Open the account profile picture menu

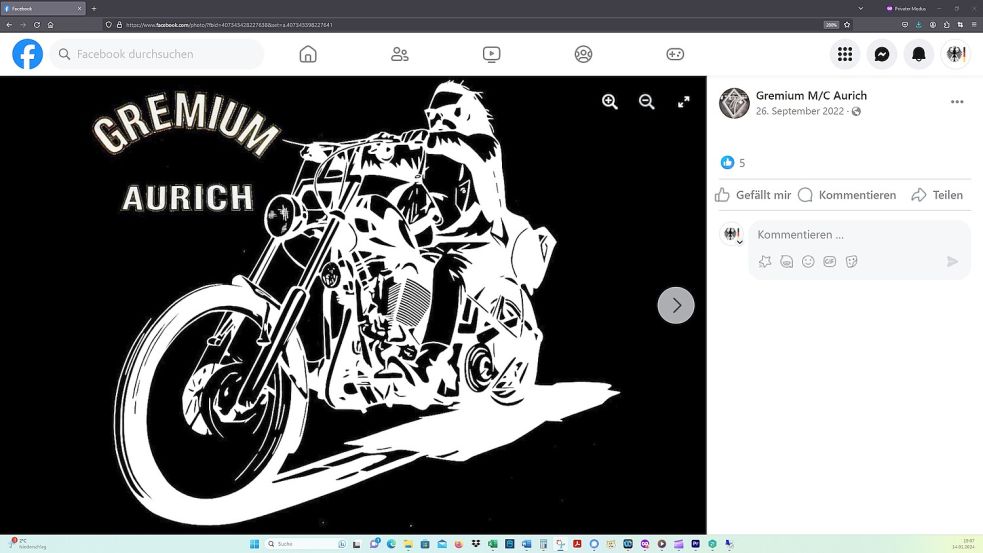click(955, 55)
